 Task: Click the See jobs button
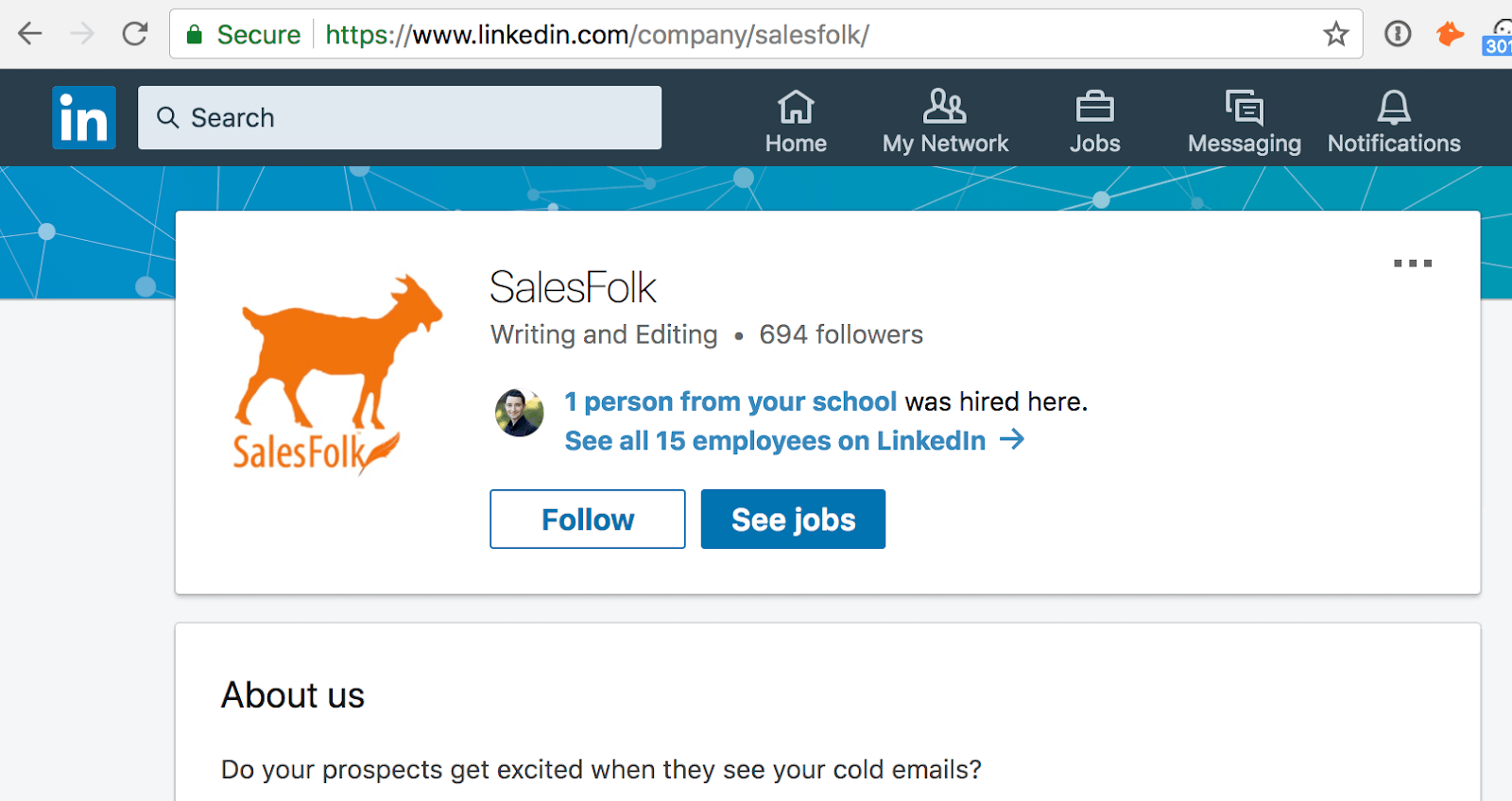coord(792,519)
